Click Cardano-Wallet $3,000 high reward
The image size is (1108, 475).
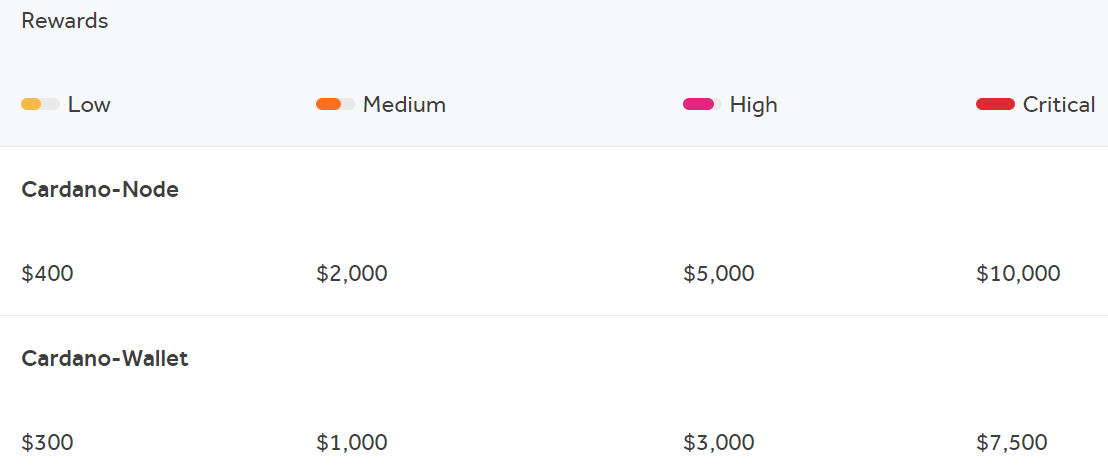(719, 443)
